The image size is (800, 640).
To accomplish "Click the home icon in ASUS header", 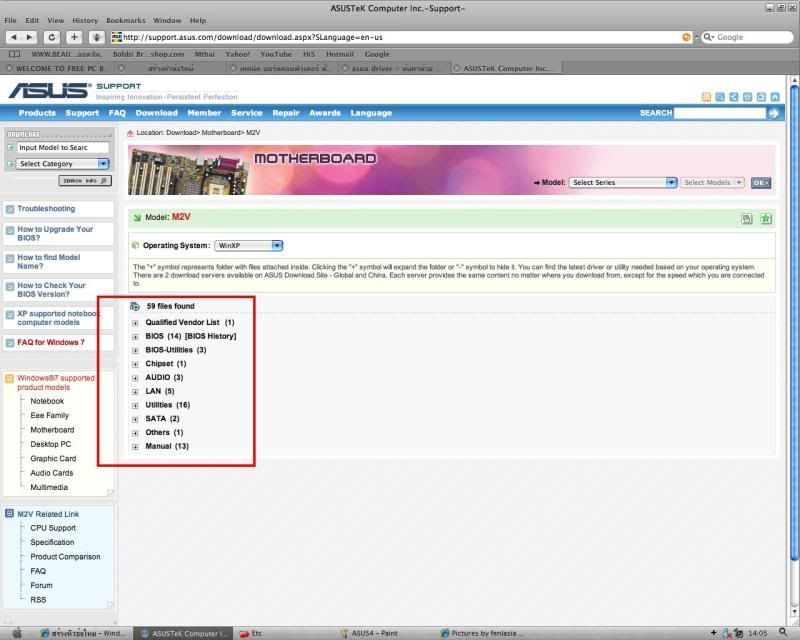I will tap(775, 97).
